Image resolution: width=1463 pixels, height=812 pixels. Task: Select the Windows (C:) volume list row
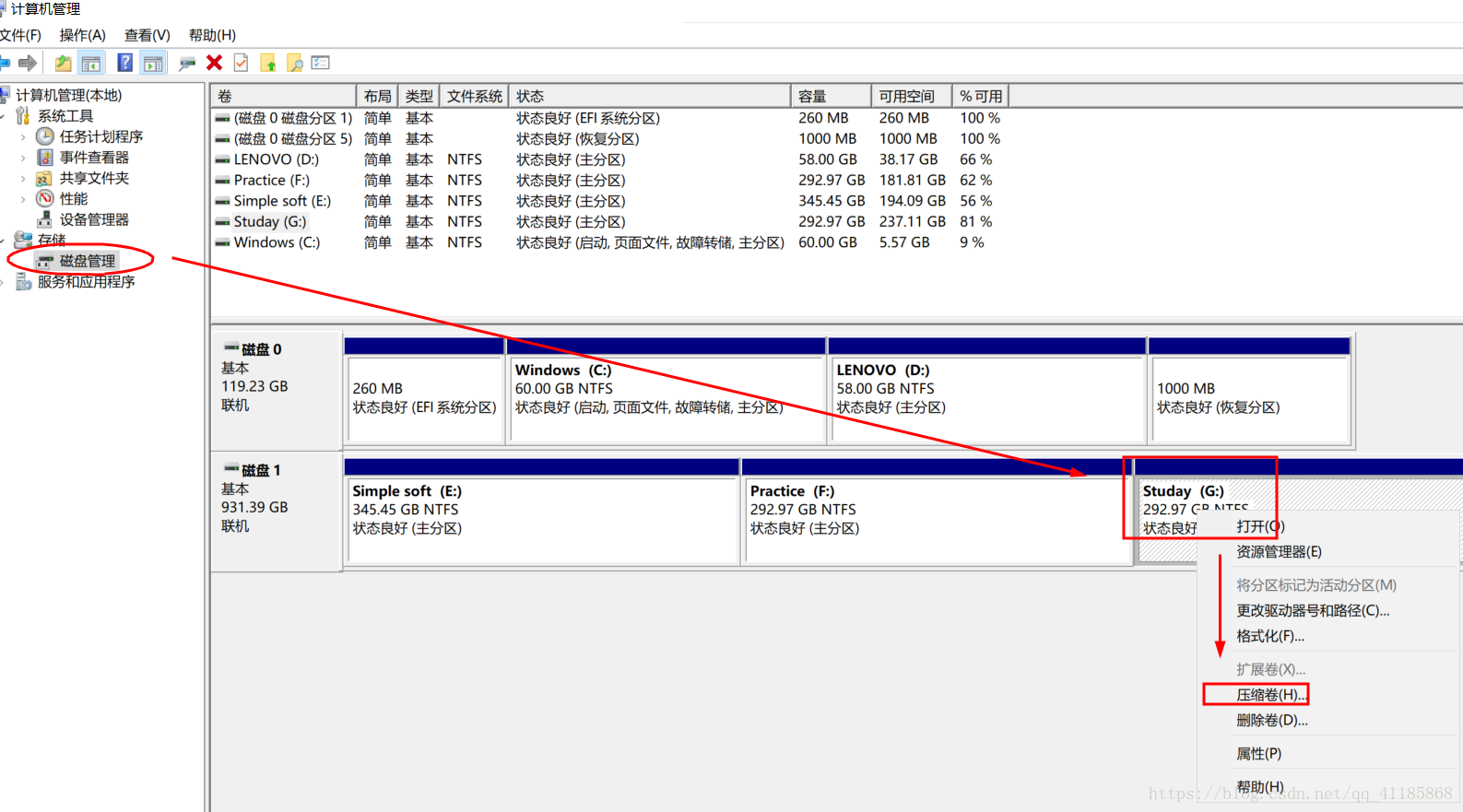tap(608, 242)
